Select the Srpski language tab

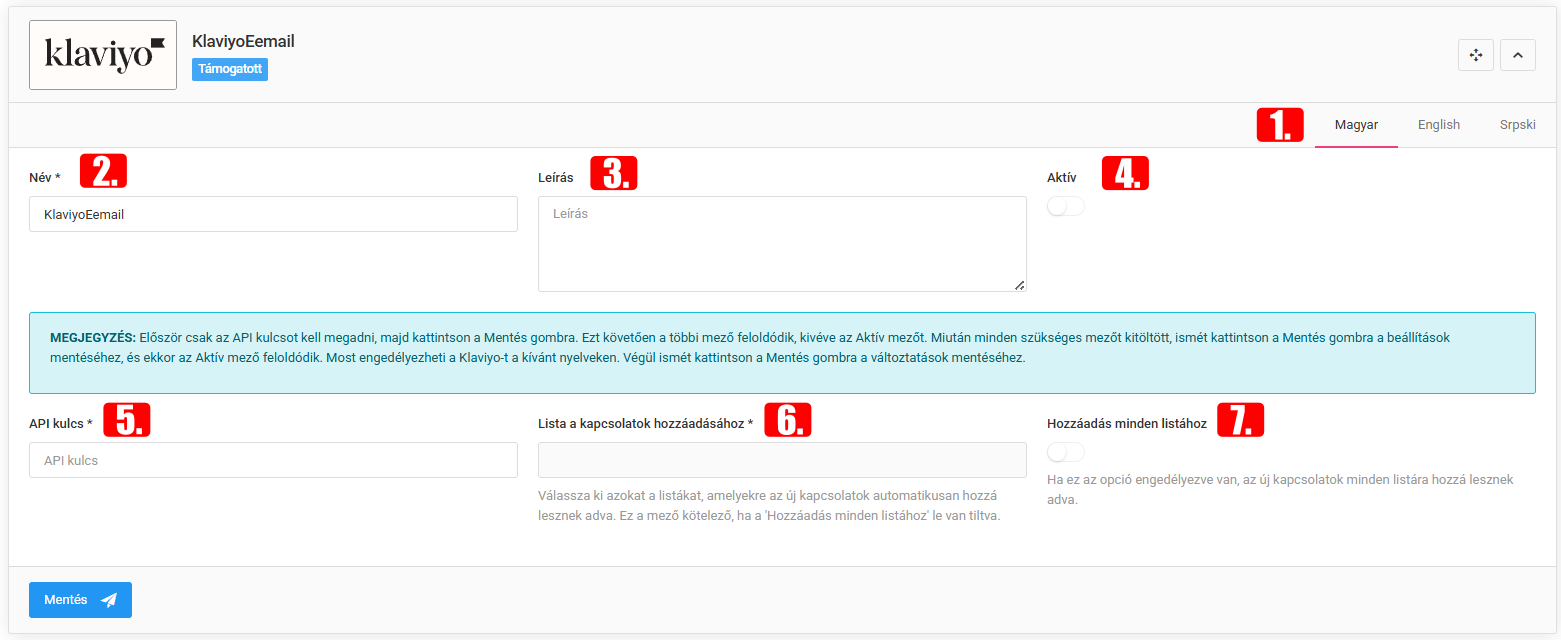pos(1517,125)
